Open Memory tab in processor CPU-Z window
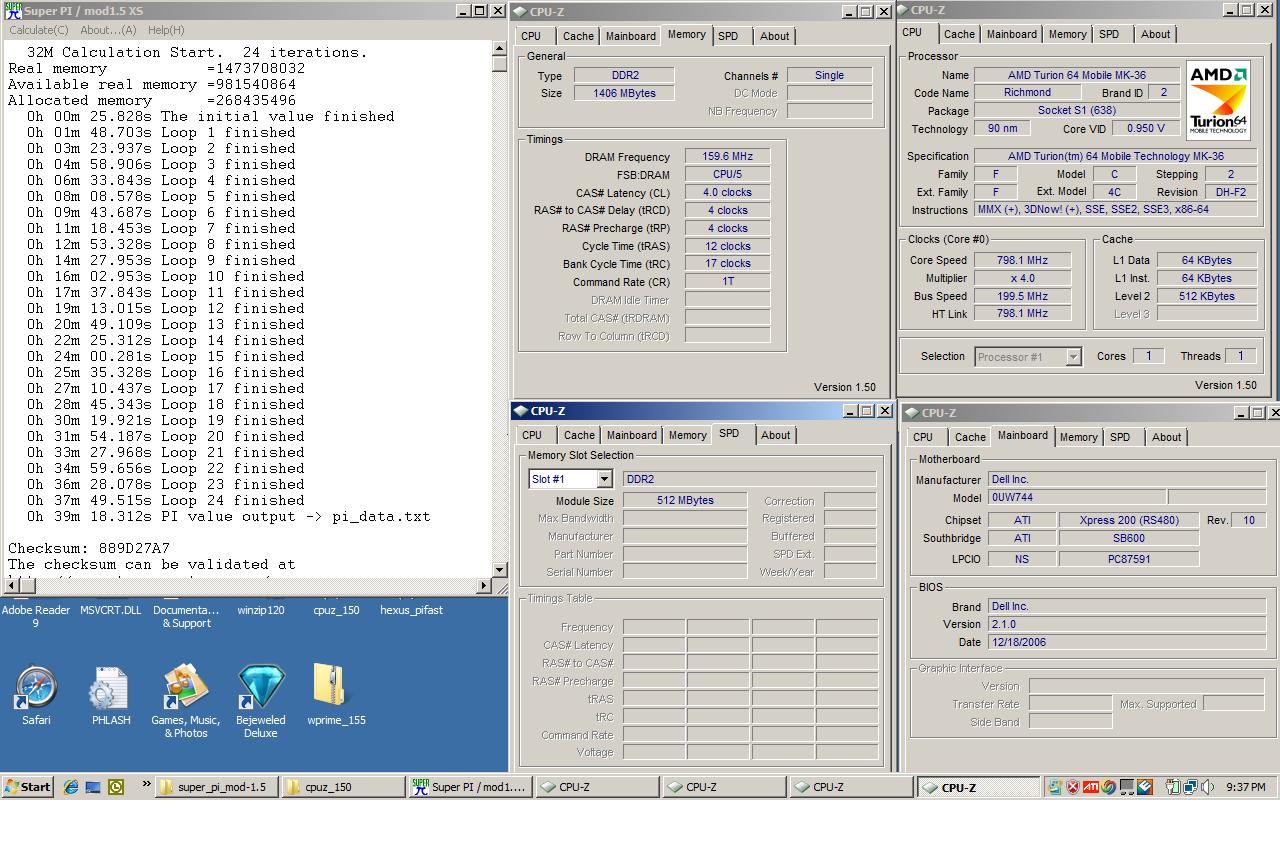This screenshot has height=864, width=1280. coord(1067,34)
